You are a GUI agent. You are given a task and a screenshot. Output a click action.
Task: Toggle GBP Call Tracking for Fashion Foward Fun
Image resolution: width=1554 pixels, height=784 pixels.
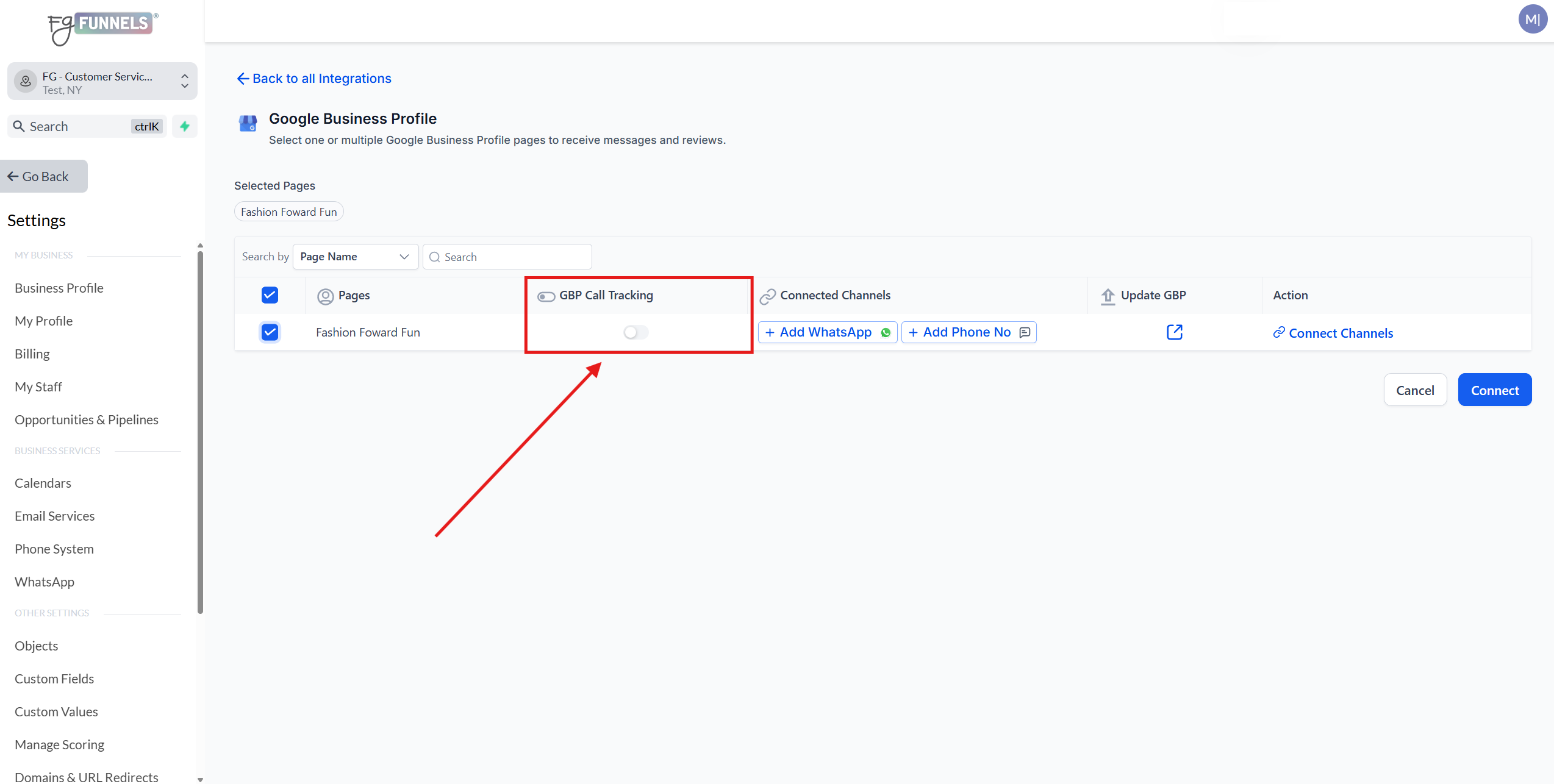(x=636, y=332)
